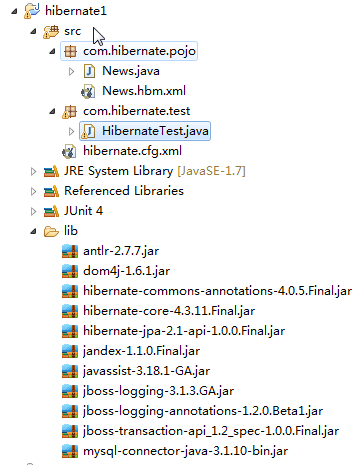Select antlr-2.7.7.jar file name

point(121,251)
